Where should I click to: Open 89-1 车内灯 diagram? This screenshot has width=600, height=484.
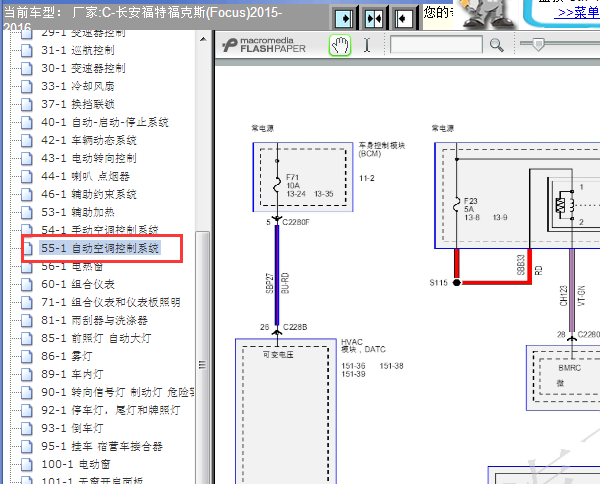coord(72,374)
